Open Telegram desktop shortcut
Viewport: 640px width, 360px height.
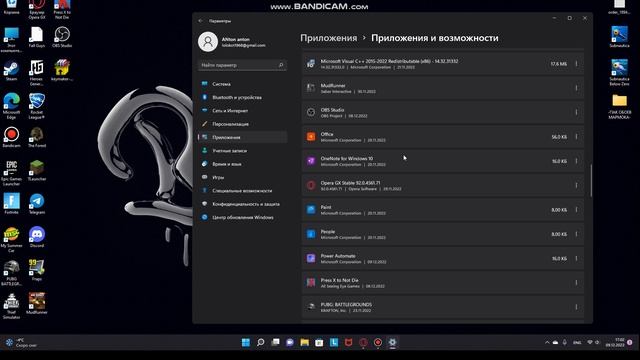[37, 204]
